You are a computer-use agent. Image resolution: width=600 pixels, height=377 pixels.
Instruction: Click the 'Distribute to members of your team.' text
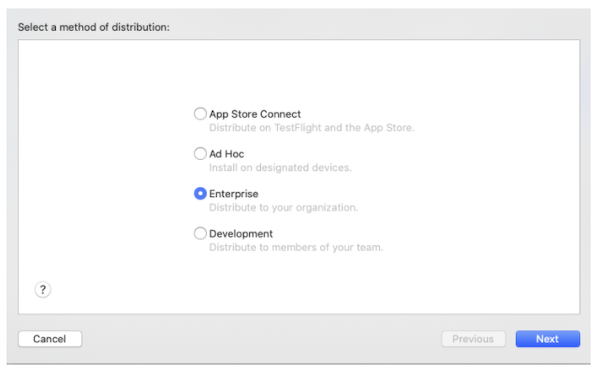(x=296, y=247)
